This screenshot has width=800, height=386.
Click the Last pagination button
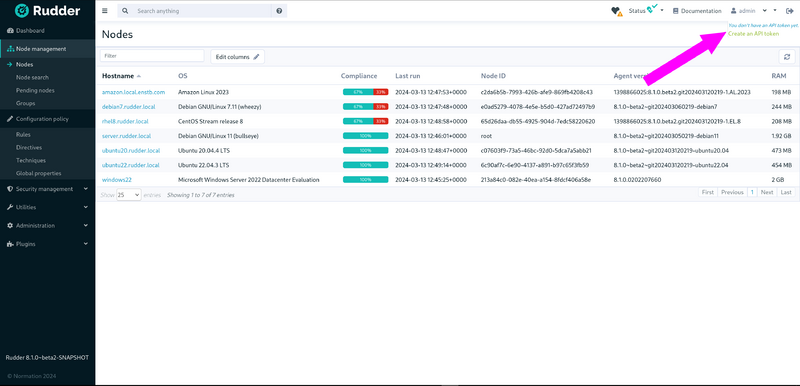pyautogui.click(x=786, y=192)
